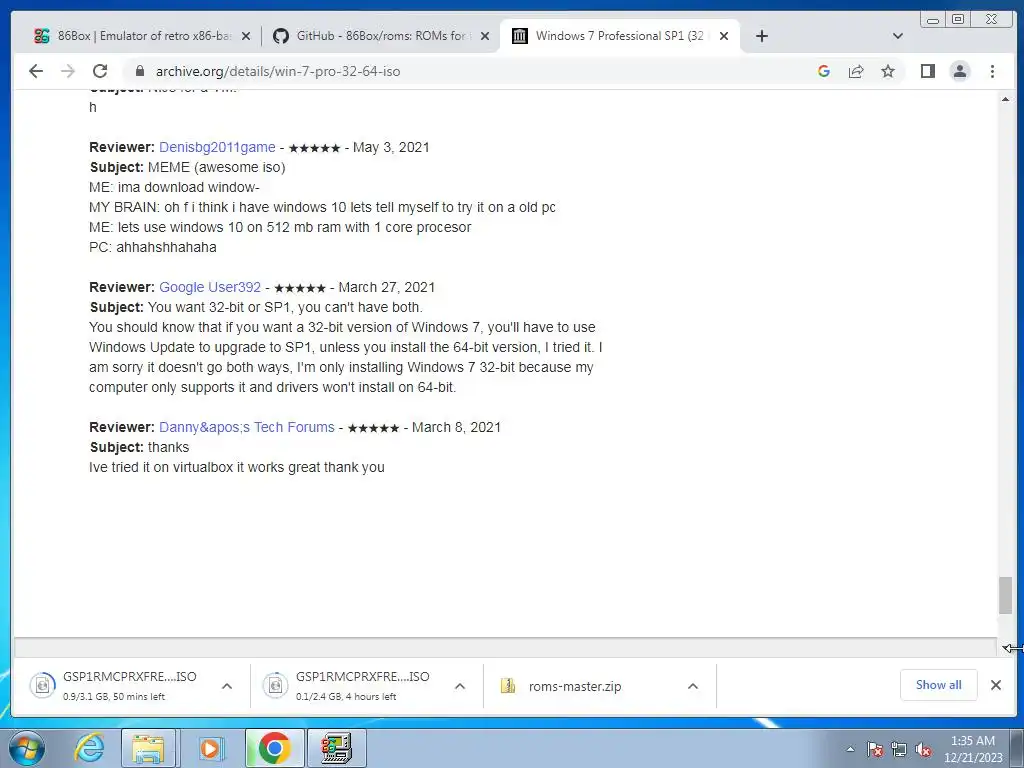This screenshot has width=1024, height=768.
Task: Bookmark this page with the star icon
Action: 888,71
